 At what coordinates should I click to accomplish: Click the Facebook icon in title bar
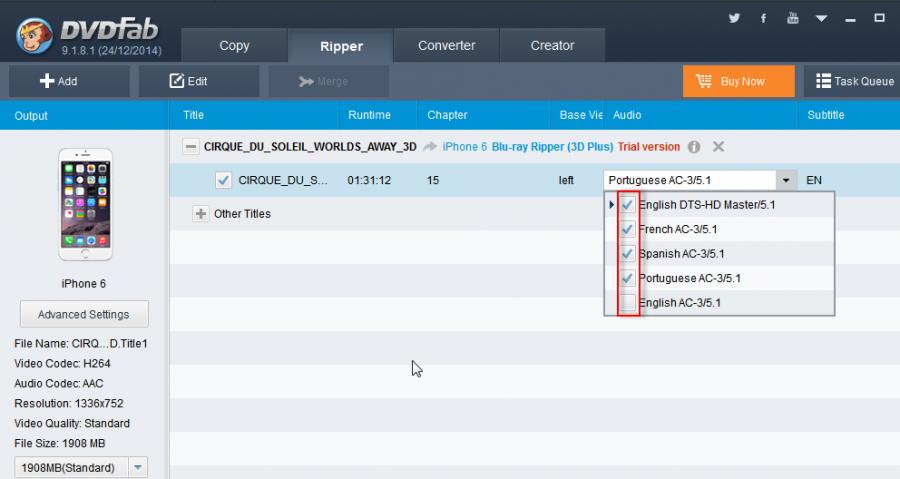pos(763,18)
